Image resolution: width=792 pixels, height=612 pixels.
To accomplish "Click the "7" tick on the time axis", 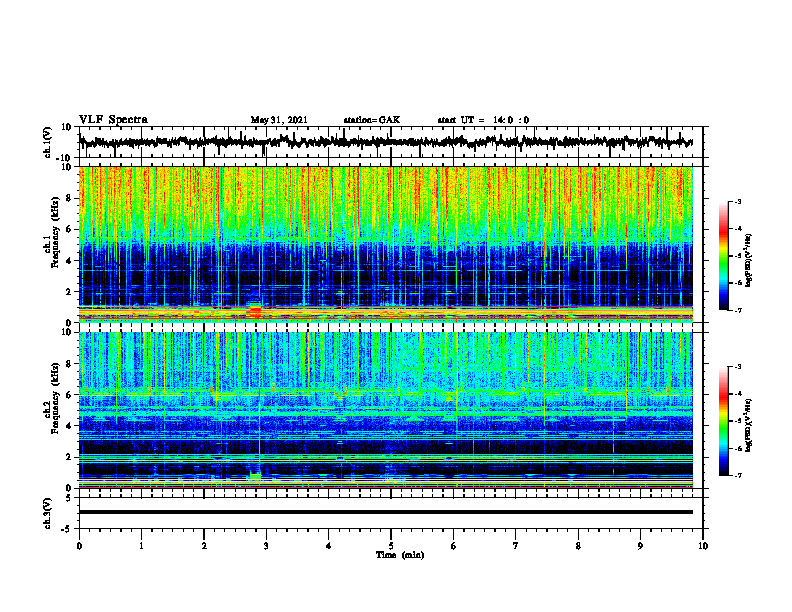I will (516, 546).
